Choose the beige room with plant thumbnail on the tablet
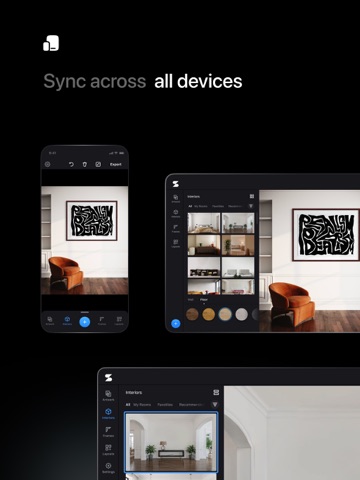 click(x=238, y=245)
